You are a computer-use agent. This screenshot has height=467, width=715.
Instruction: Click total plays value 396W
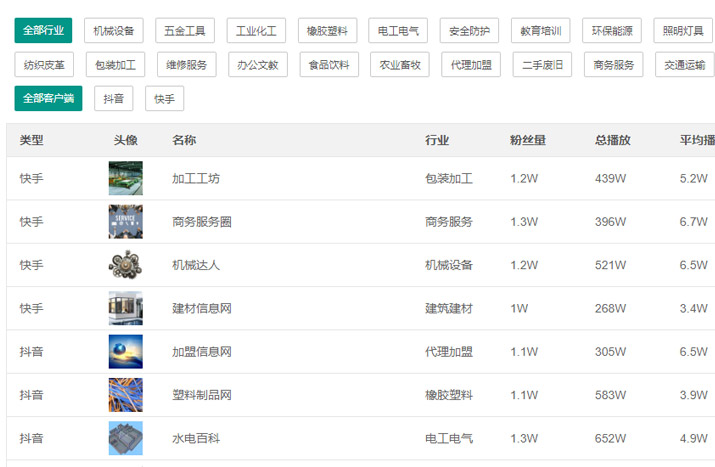pos(610,222)
